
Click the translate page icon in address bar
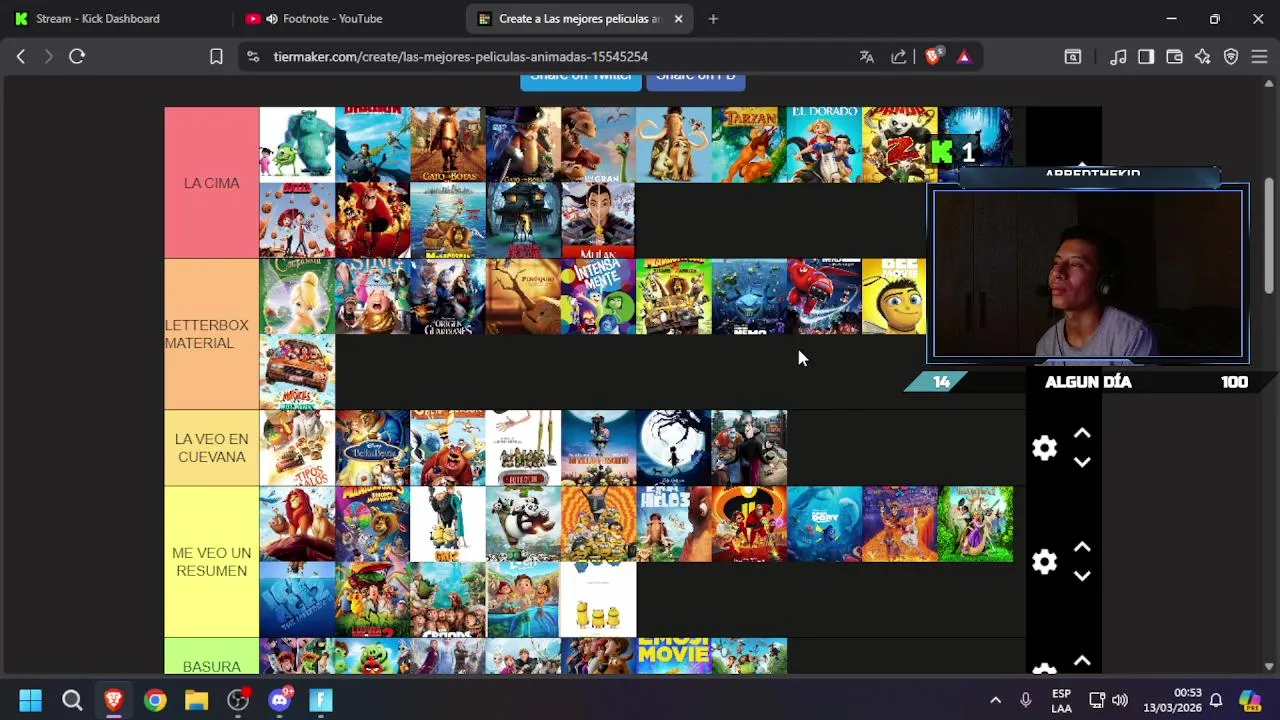867,57
